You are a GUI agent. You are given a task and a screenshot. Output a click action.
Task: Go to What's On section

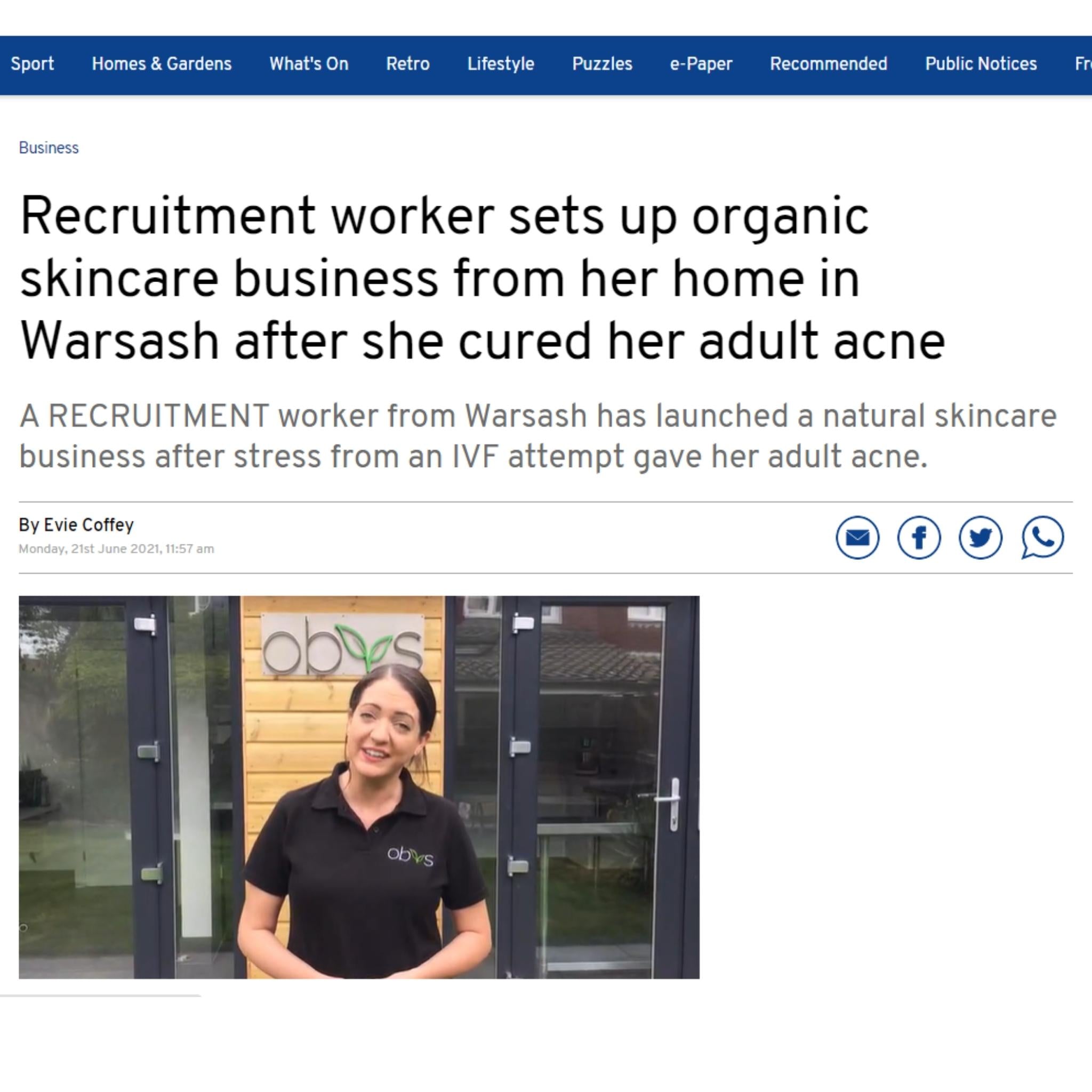[309, 64]
